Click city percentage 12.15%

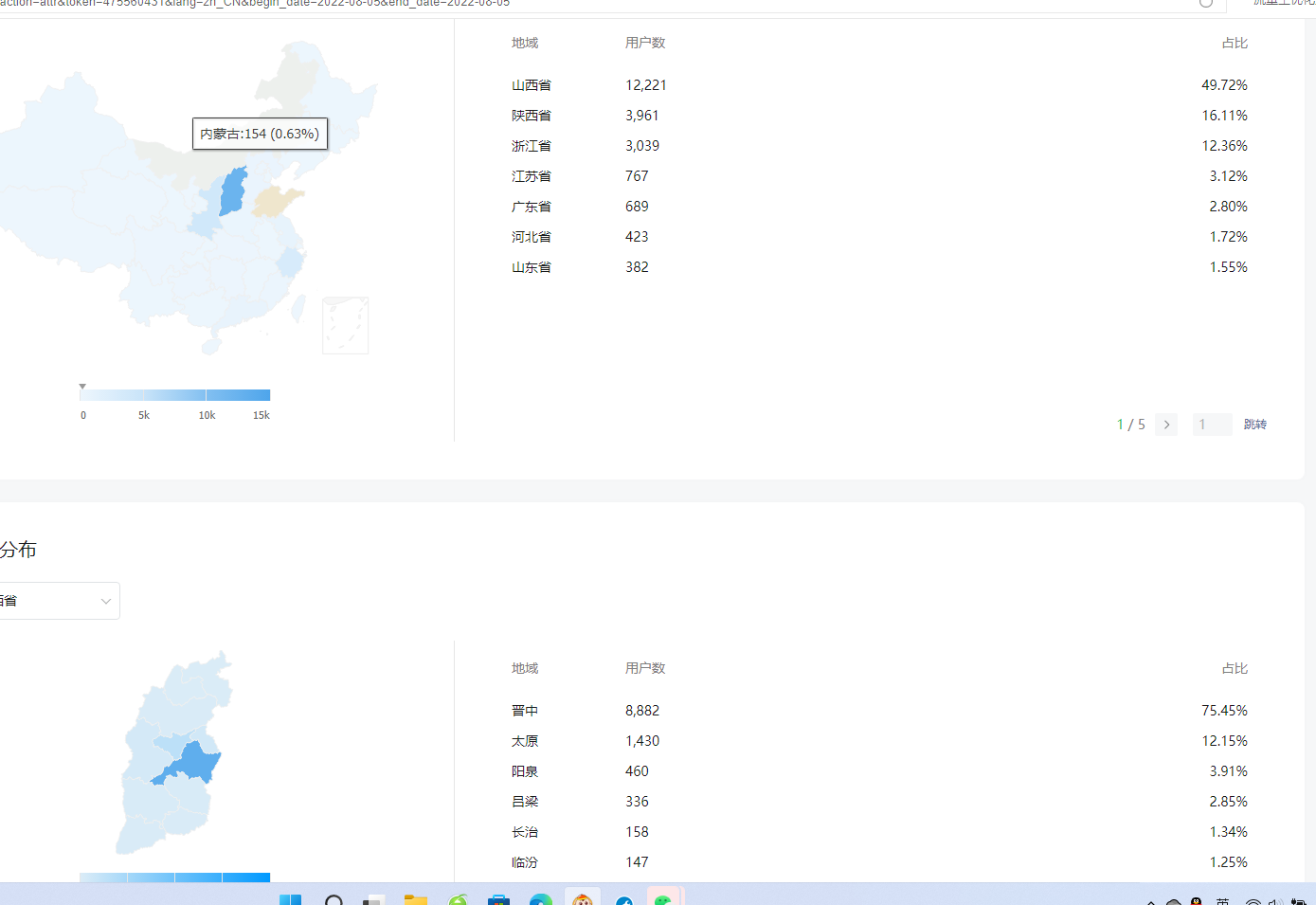click(x=1224, y=741)
